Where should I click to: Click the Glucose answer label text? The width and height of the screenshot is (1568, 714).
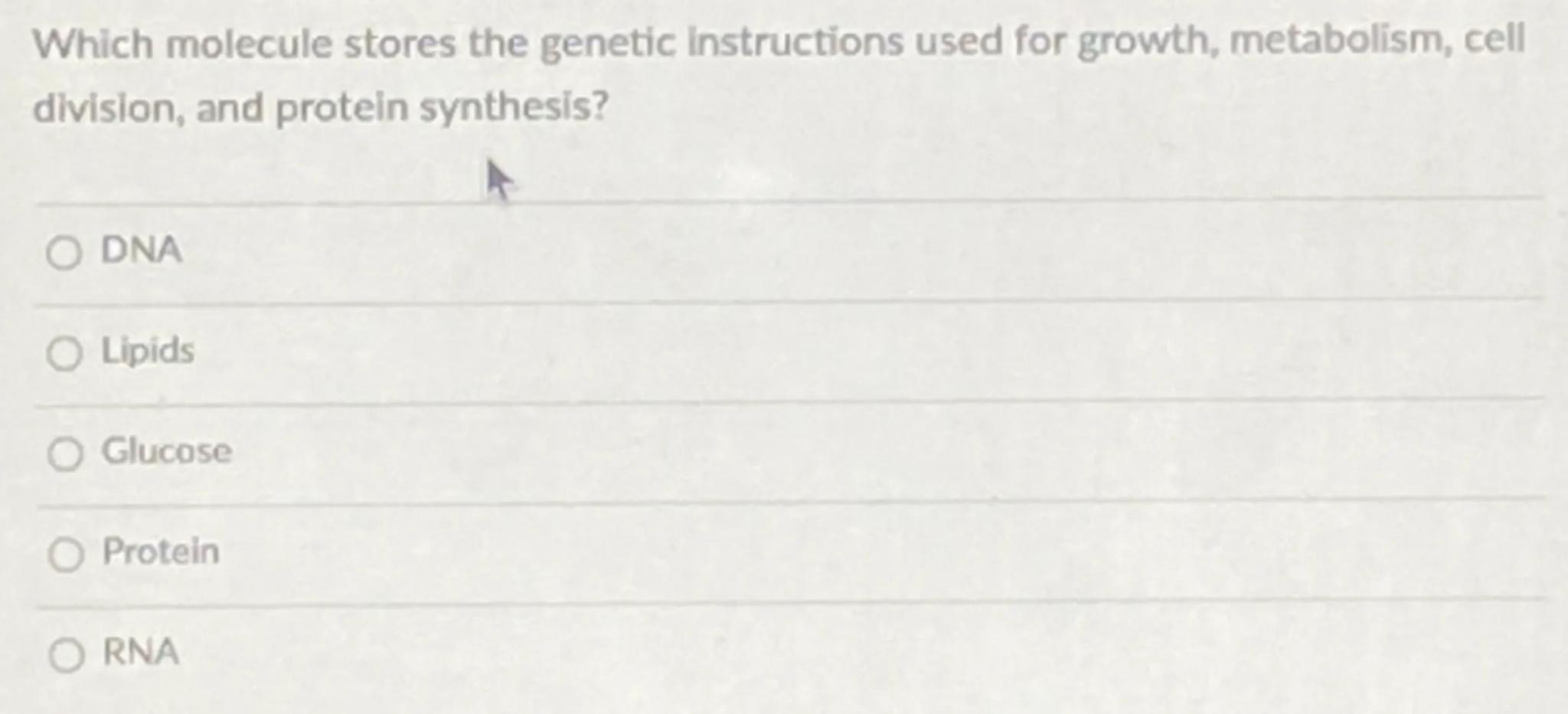coord(167,450)
